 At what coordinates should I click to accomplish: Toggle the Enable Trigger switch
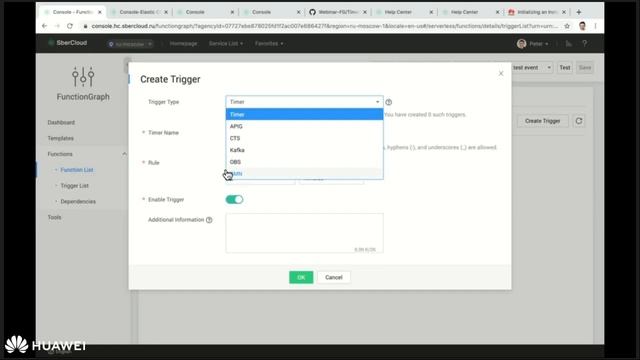tap(234, 199)
